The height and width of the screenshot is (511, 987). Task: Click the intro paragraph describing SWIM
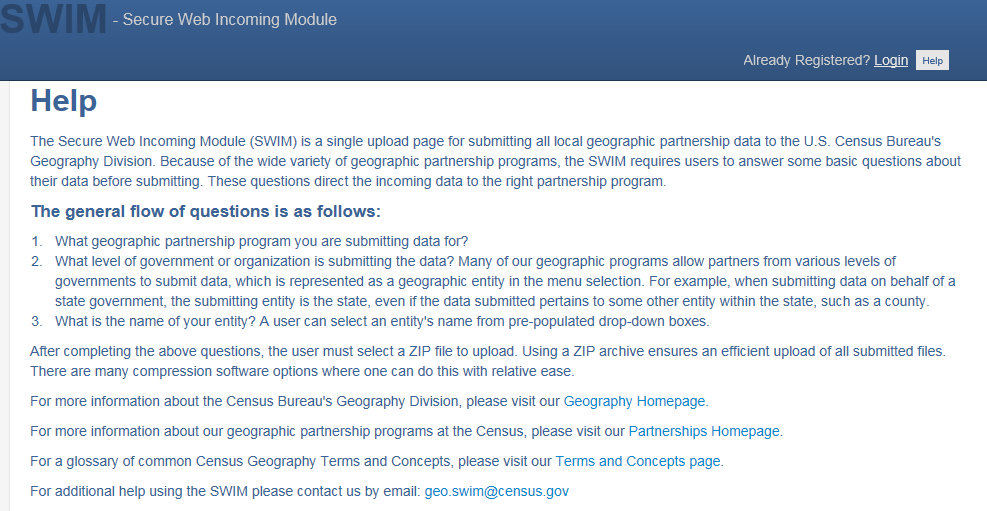point(494,161)
